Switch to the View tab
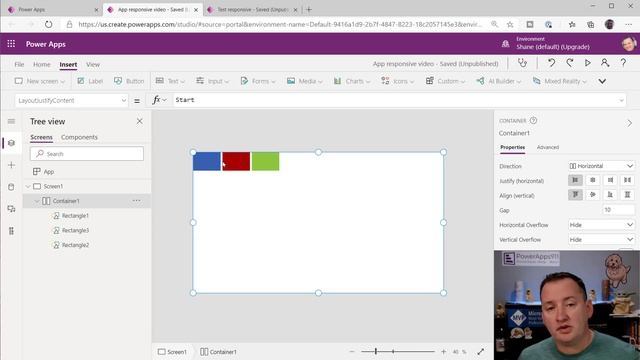 (93, 64)
